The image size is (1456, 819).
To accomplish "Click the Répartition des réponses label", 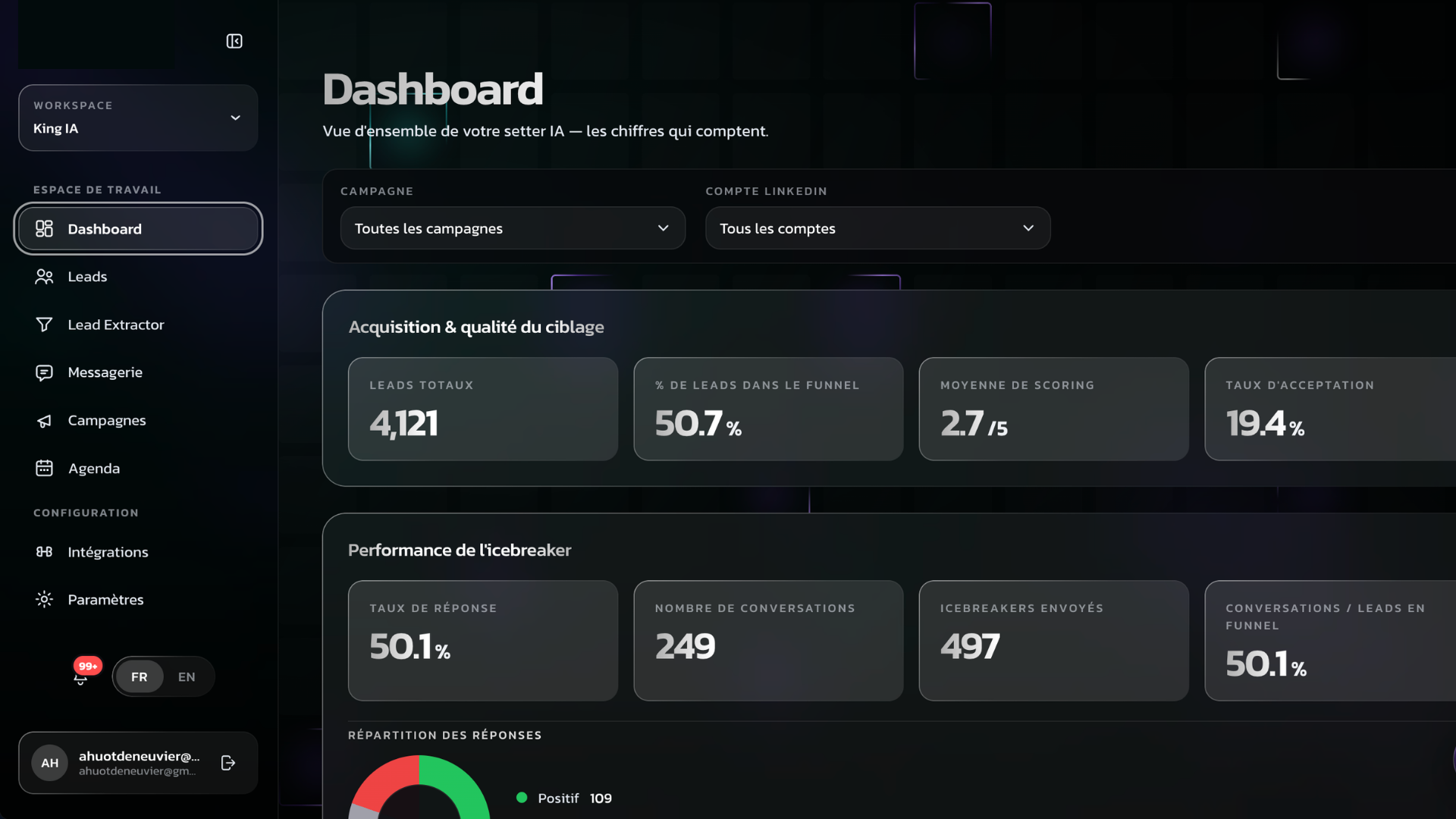I will click(x=445, y=736).
